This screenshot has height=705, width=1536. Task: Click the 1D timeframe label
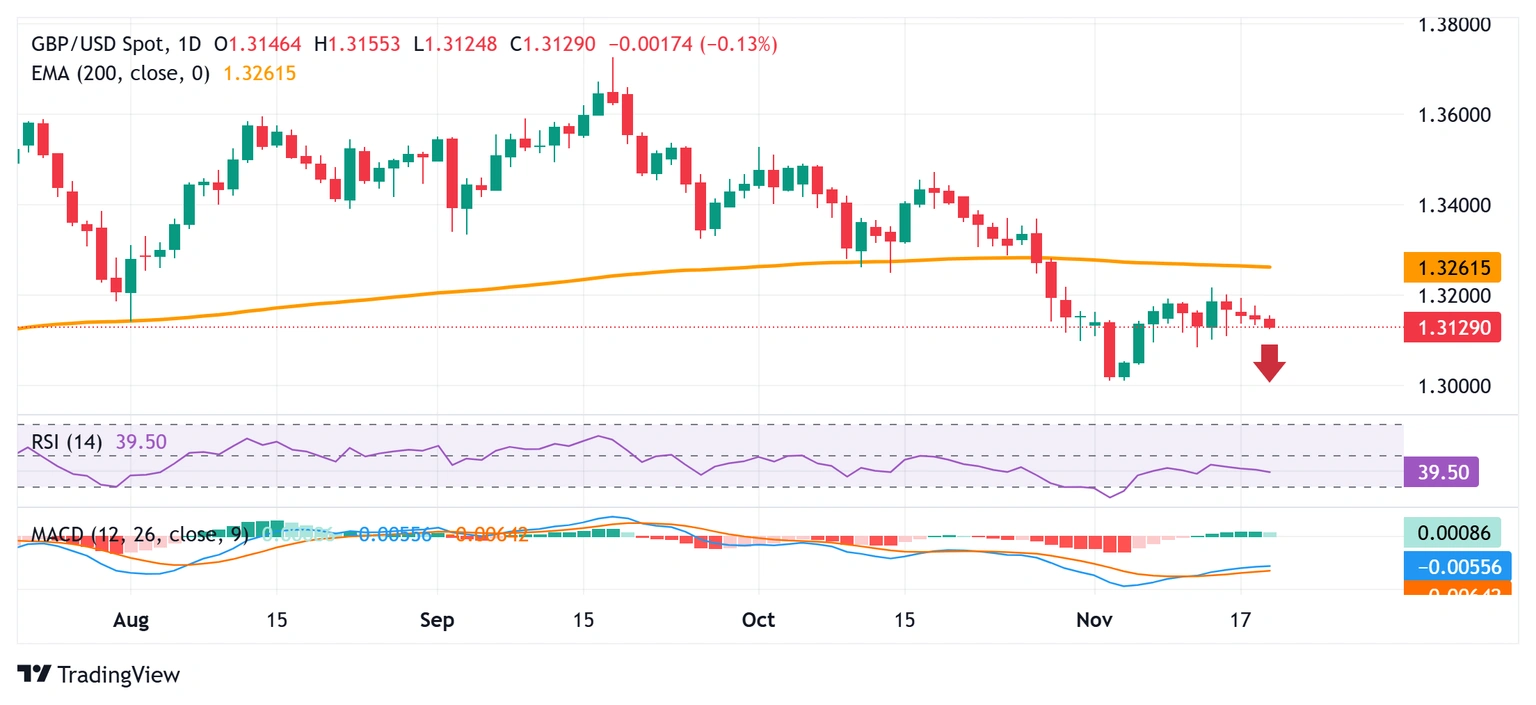point(190,44)
